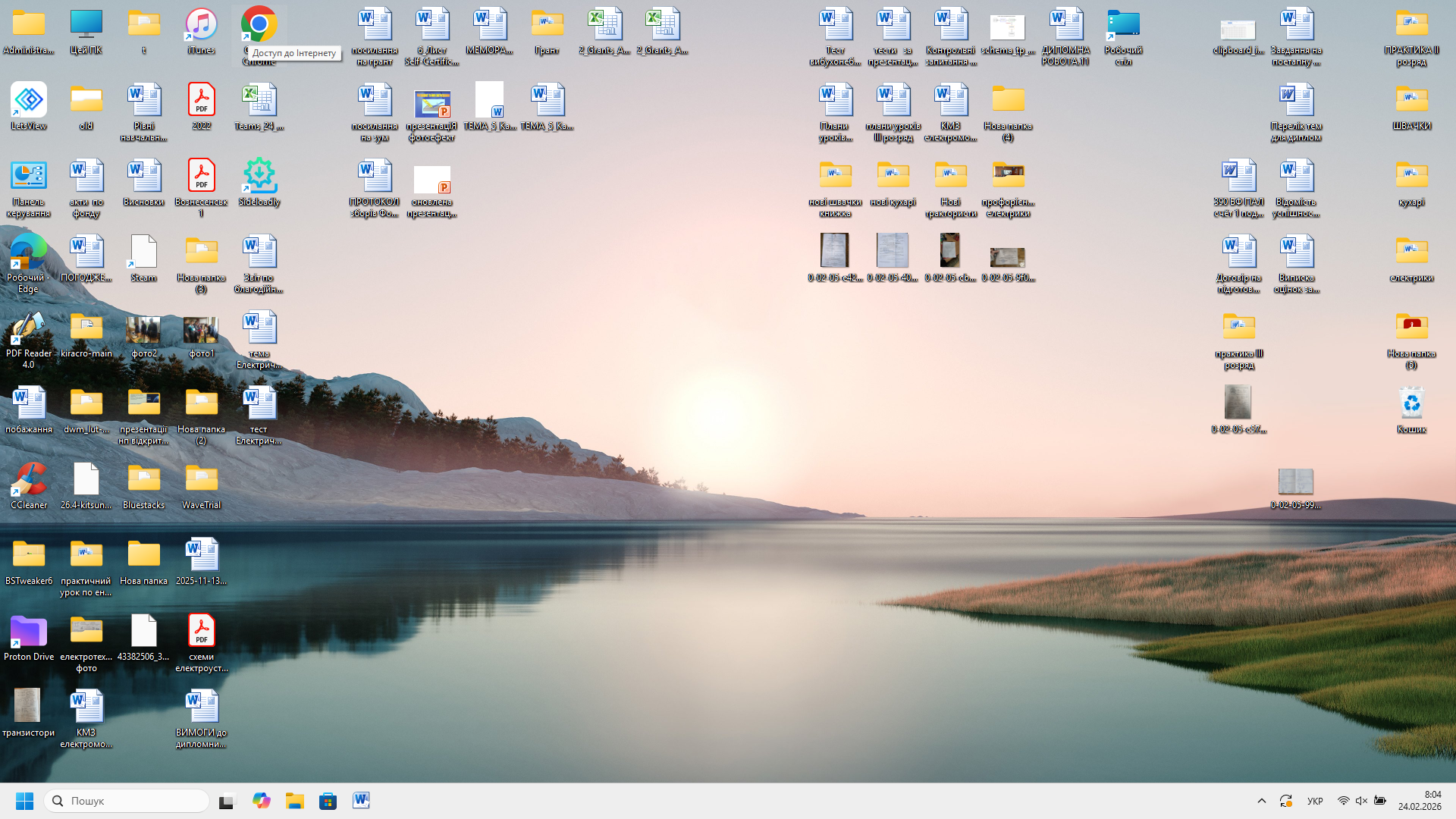This screenshot has width=1456, height=819.
Task: Select the Кошик recycle bin icon
Action: click(x=1411, y=404)
